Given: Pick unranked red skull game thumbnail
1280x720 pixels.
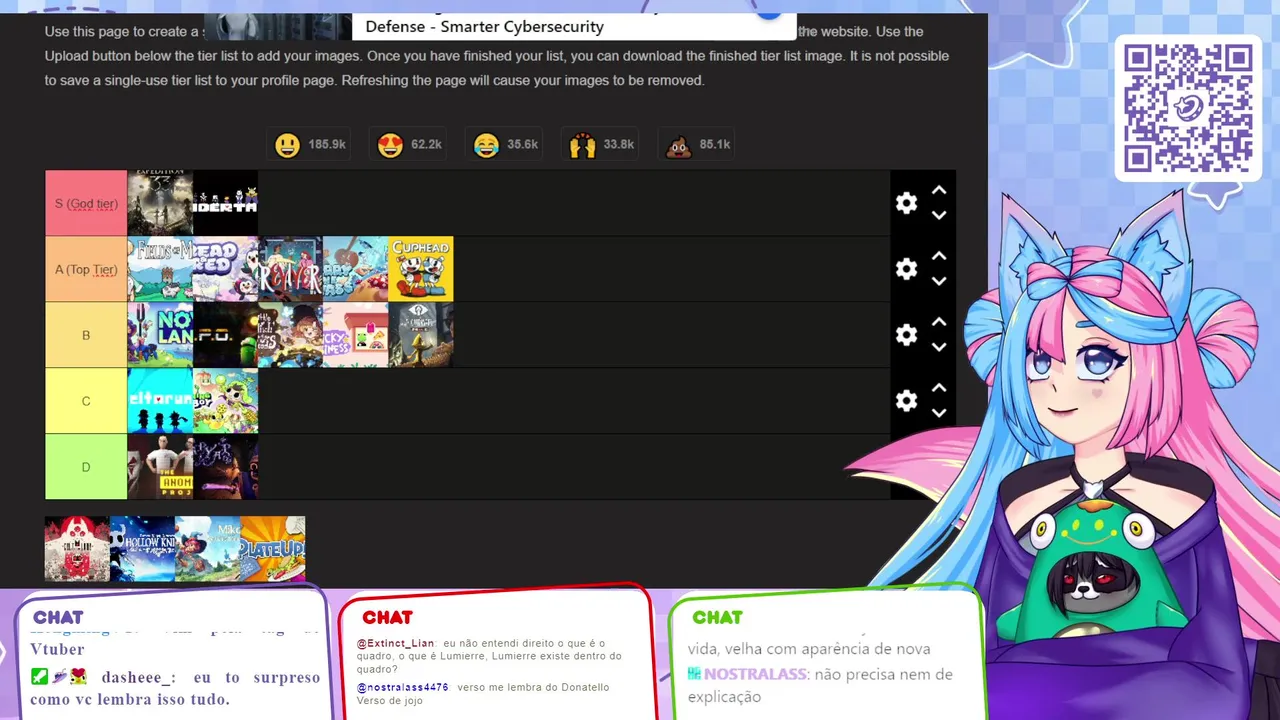Looking at the screenshot, I should (77, 549).
